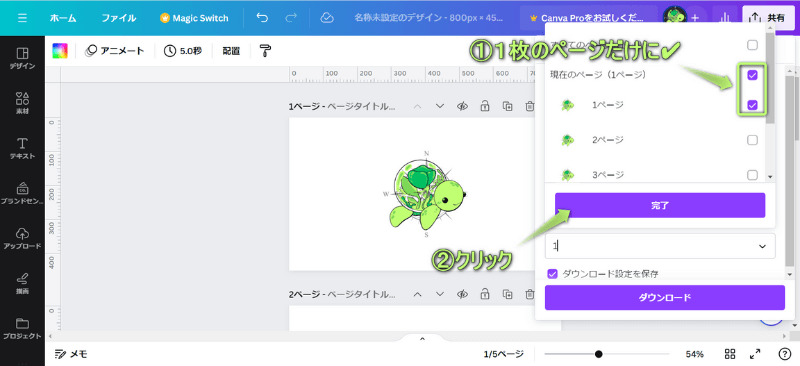Select the 1ページ turtle thumbnail in list
The width and height of the screenshot is (800, 366).
click(567, 105)
